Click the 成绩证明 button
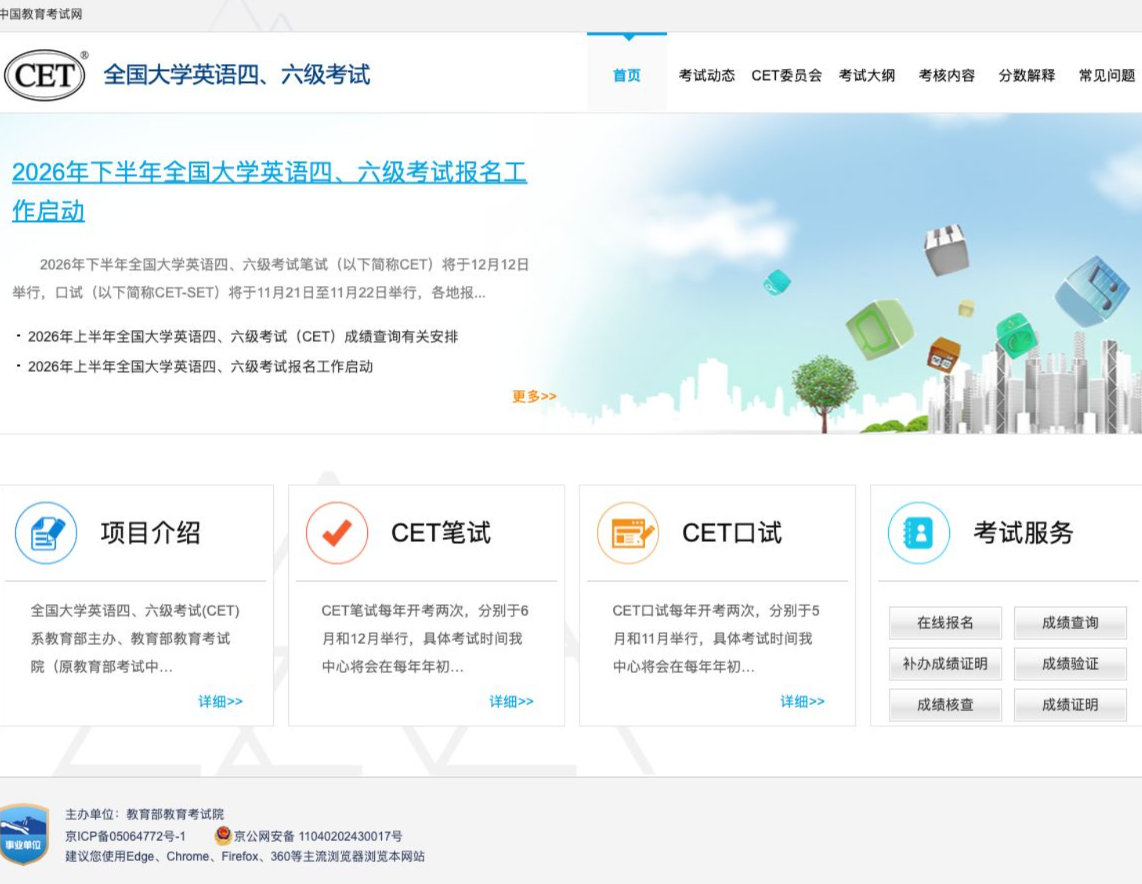Screen dimensions: 1142x884 pos(1070,705)
